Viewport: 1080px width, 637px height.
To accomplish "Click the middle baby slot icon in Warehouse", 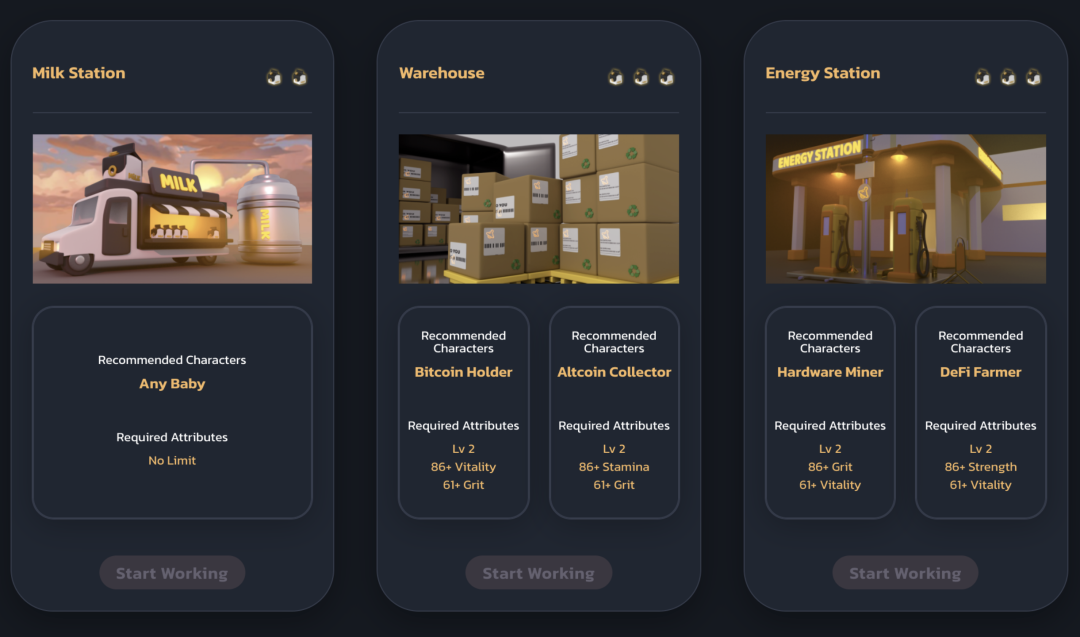I will coord(641,77).
